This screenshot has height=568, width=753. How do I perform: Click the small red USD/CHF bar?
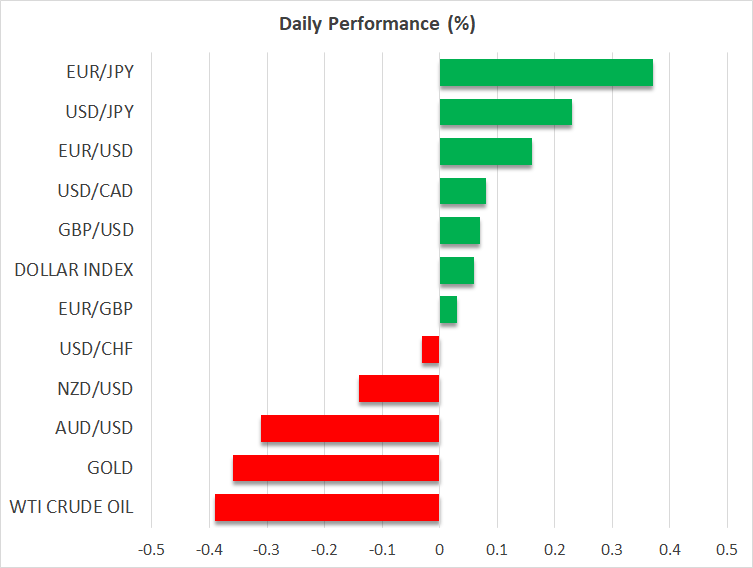coord(431,349)
